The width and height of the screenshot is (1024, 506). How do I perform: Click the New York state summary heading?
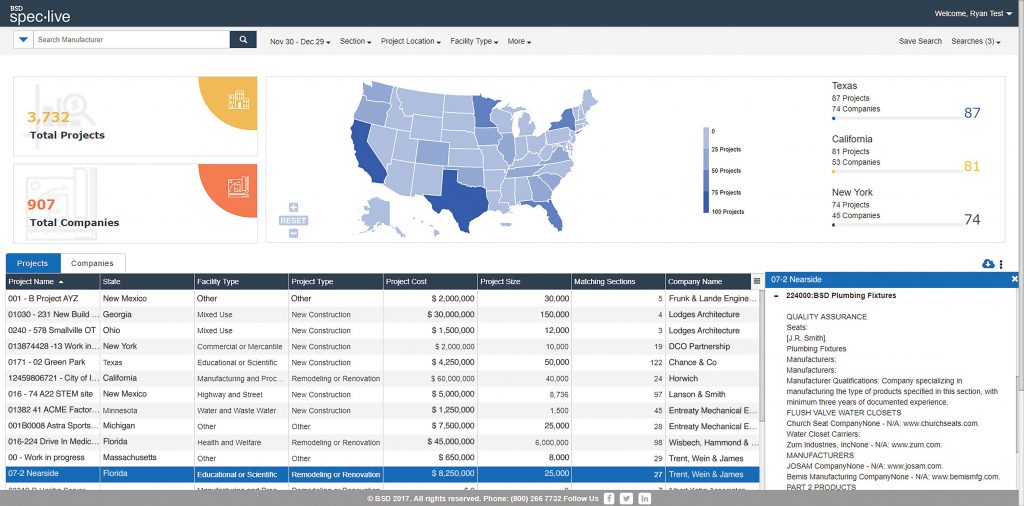coord(852,192)
